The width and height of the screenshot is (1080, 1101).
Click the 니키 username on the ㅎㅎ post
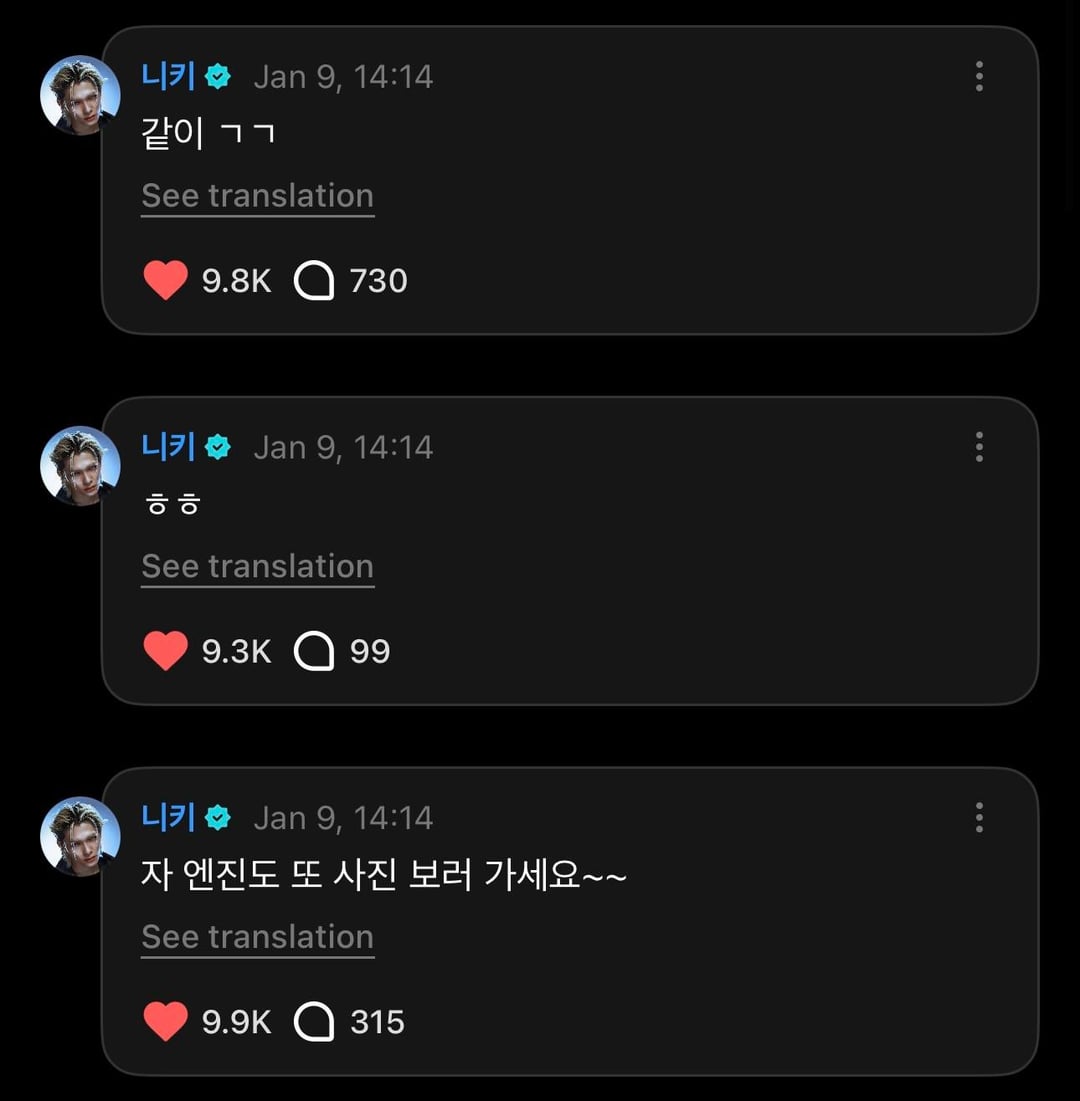tap(168, 447)
